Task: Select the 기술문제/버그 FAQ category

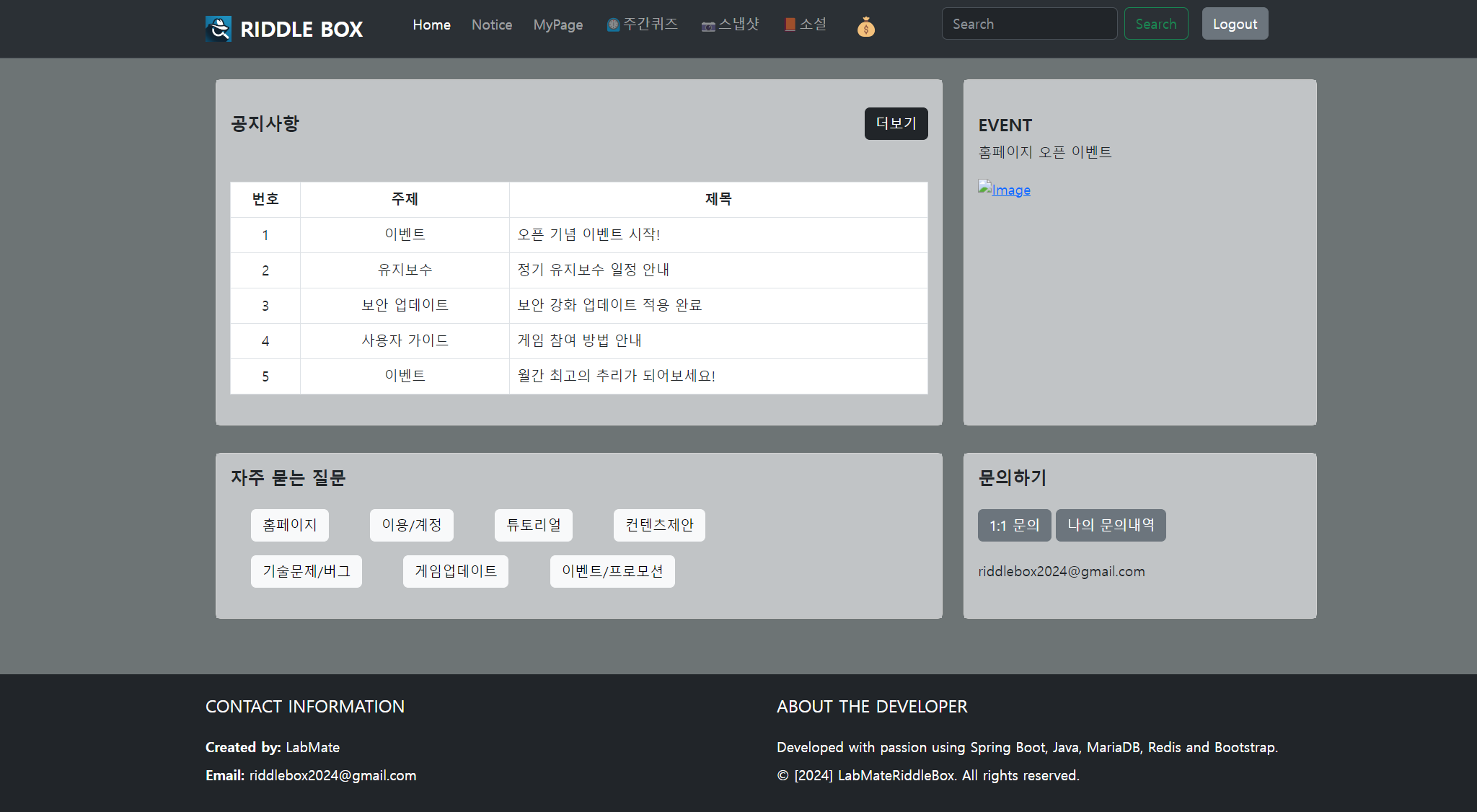Action: click(x=306, y=571)
